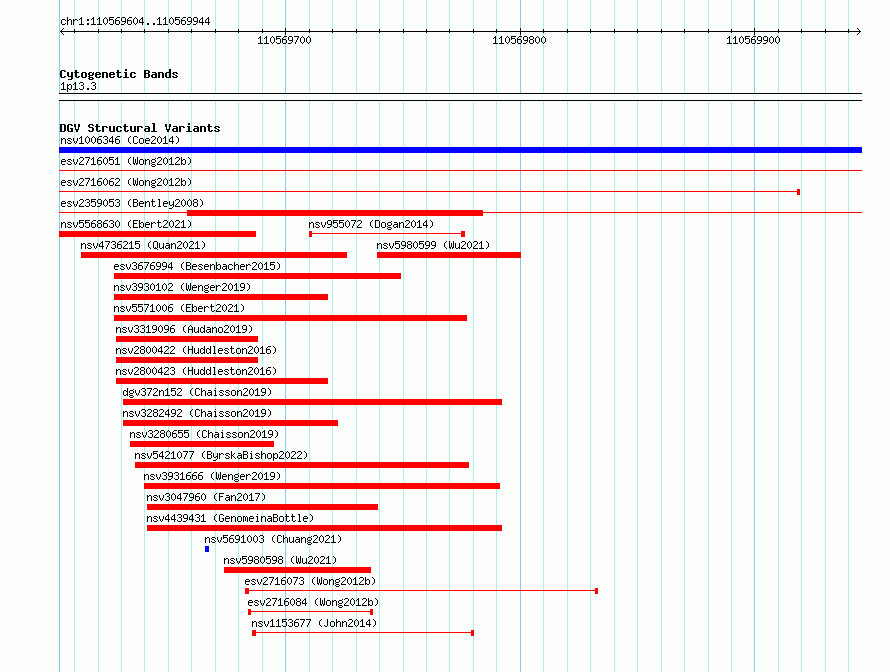Click right end marker of esv2716073

[596, 591]
